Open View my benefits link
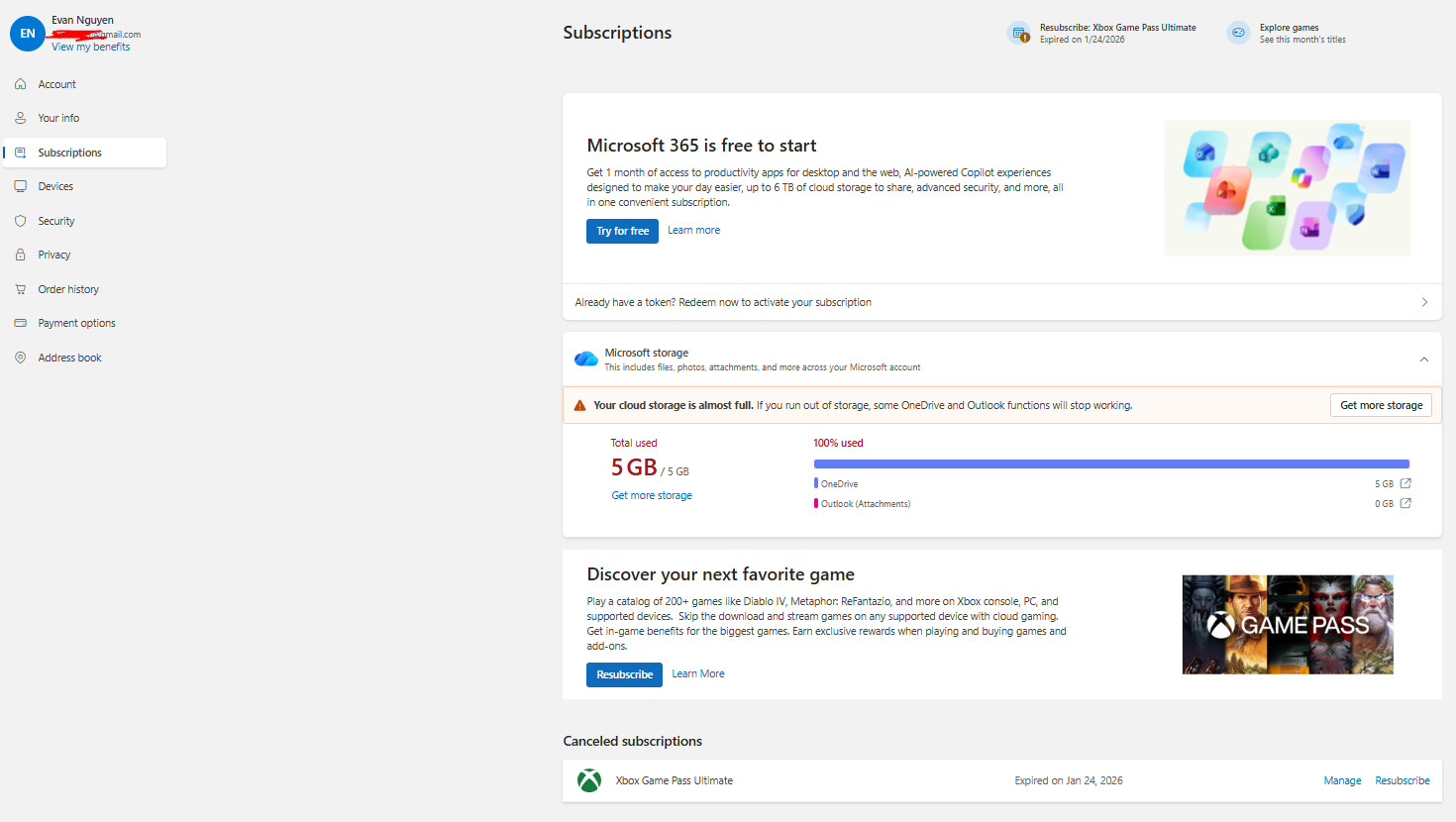This screenshot has height=822, width=1456. click(91, 47)
